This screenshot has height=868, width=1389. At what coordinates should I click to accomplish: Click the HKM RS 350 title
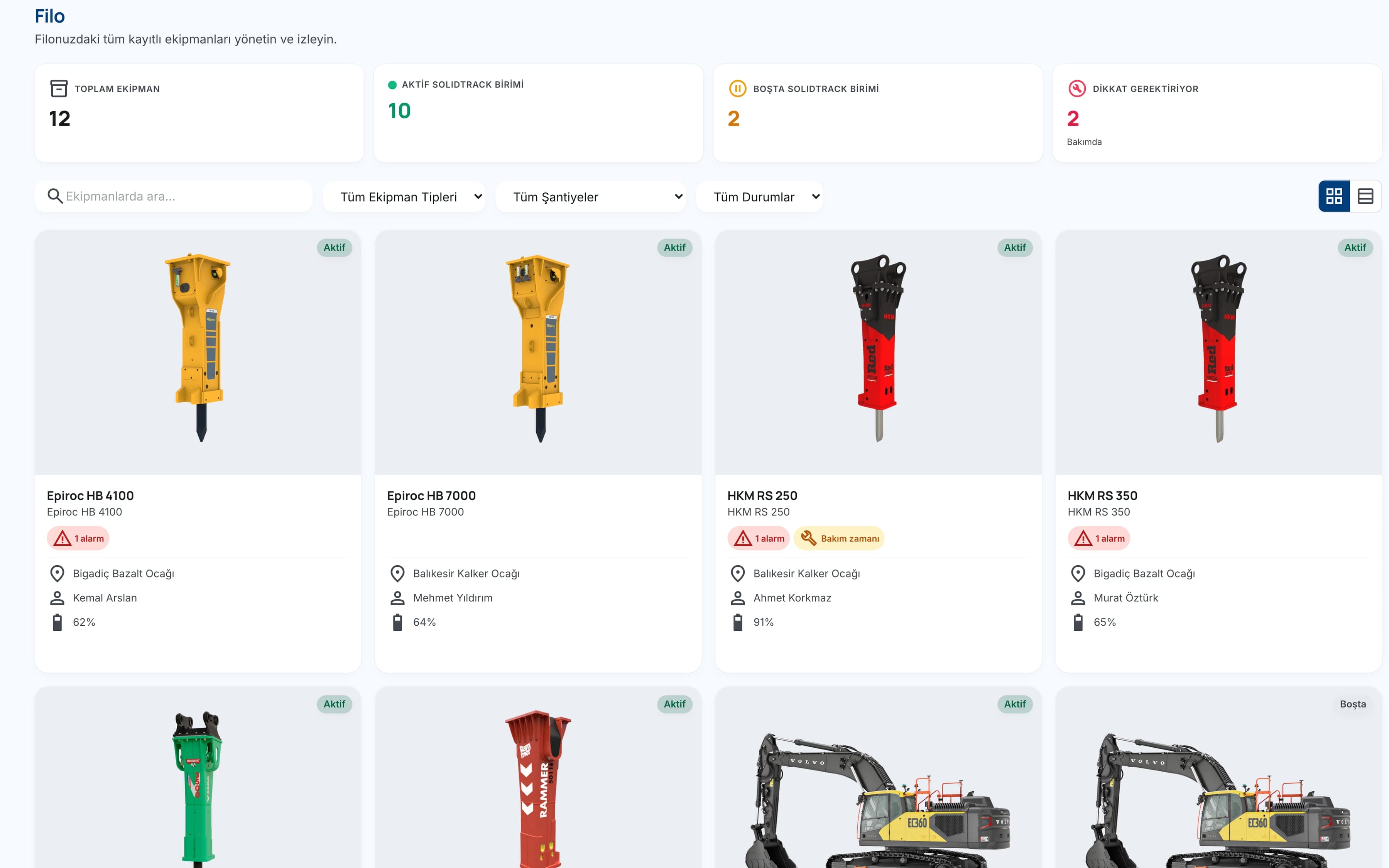(1102, 495)
